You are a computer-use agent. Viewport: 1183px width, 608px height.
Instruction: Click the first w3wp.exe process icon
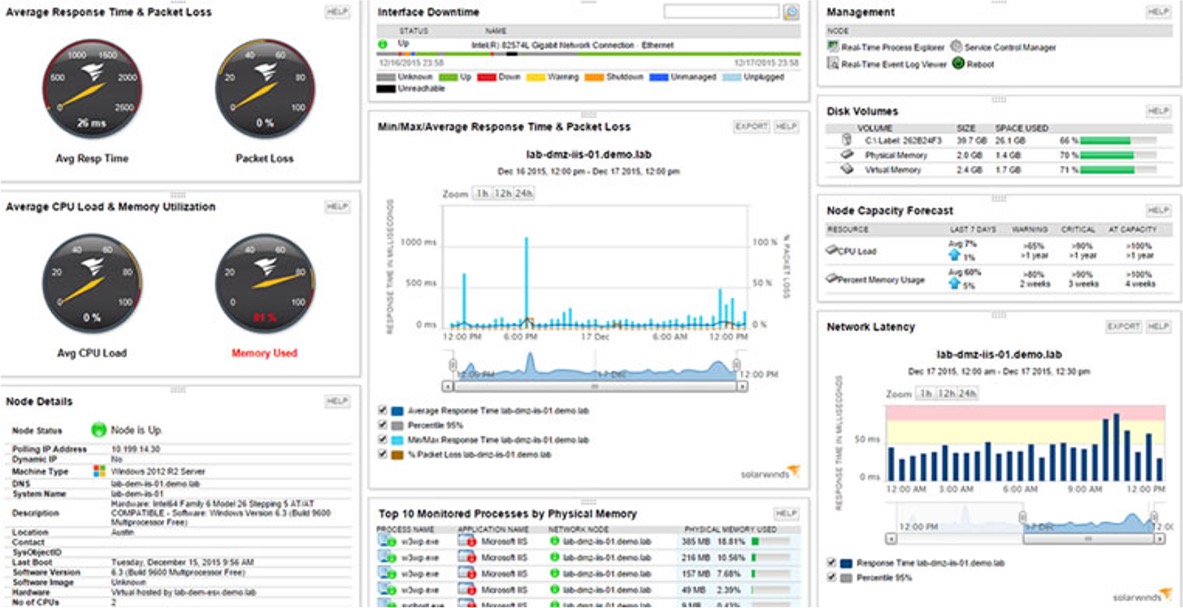(387, 541)
